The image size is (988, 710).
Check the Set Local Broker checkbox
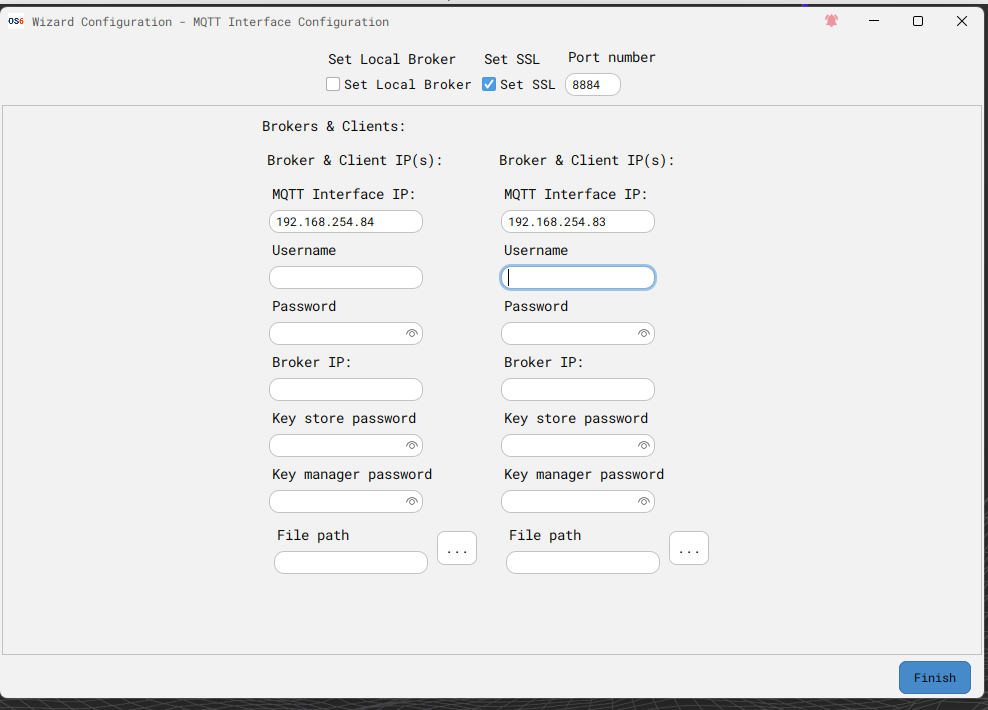click(333, 84)
